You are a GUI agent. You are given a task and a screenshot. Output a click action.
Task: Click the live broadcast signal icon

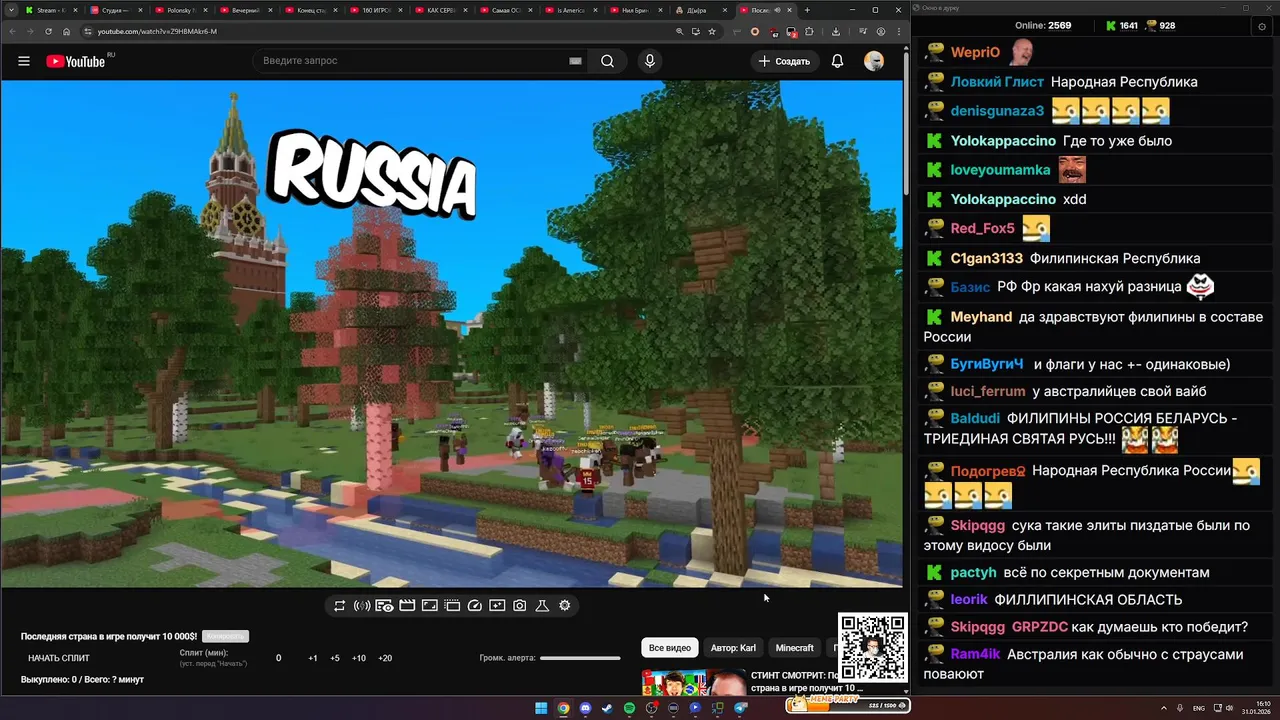click(x=362, y=605)
